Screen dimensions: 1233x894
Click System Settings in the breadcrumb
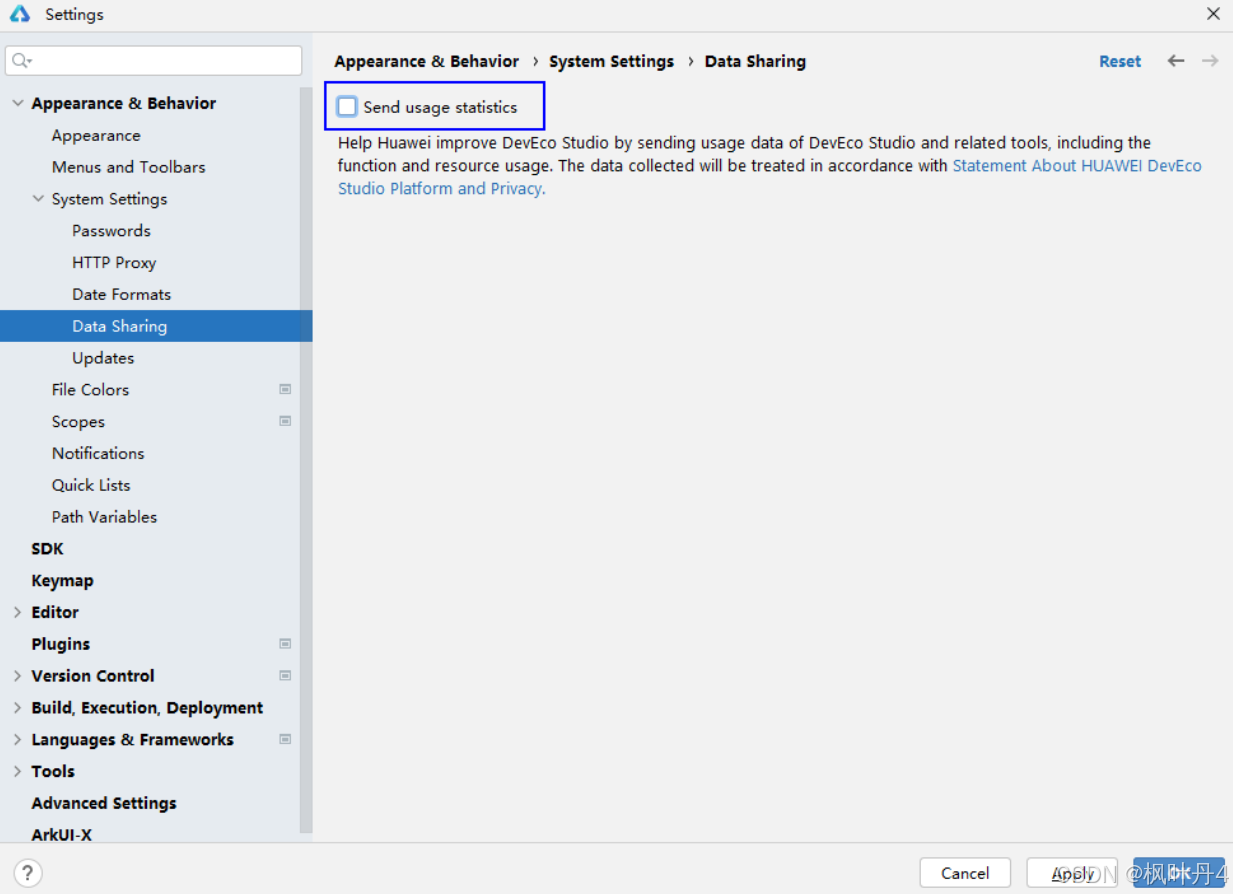click(x=611, y=61)
